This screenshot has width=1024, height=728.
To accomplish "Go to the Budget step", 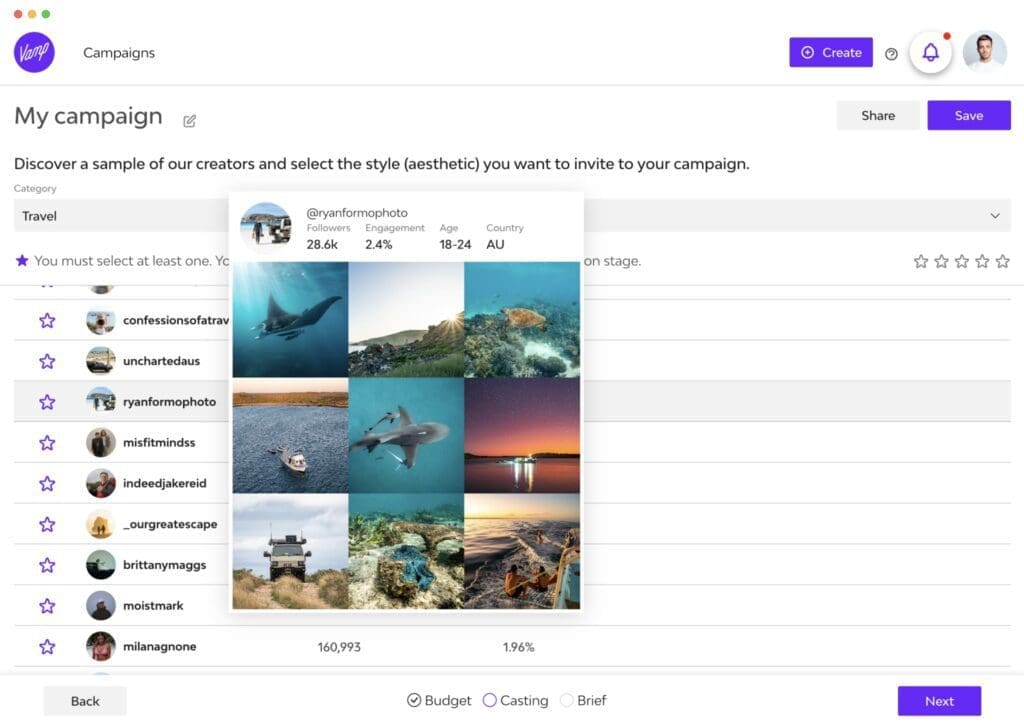I will pyautogui.click(x=439, y=701).
